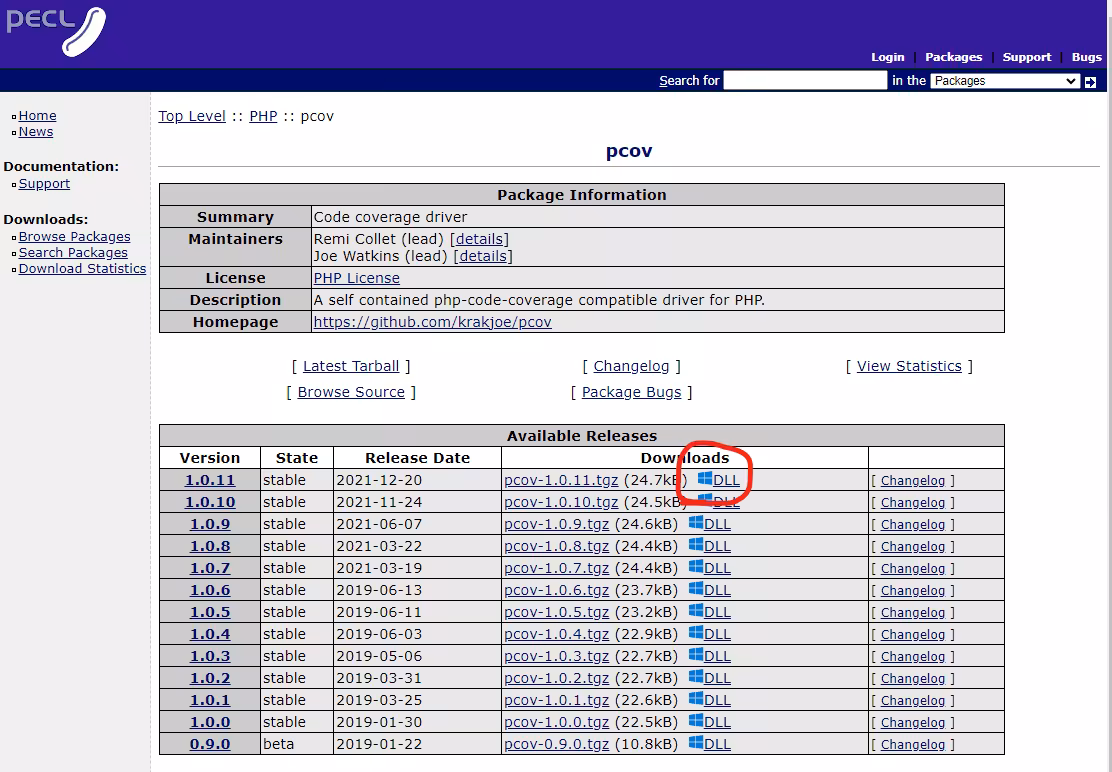Open Packages in the top navigation
The image size is (1112, 772).
953,57
